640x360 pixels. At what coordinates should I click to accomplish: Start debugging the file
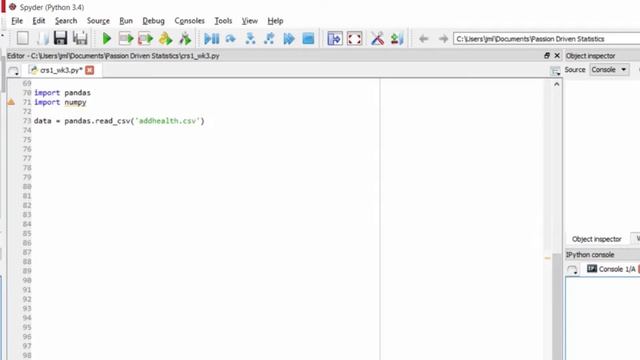(211, 39)
